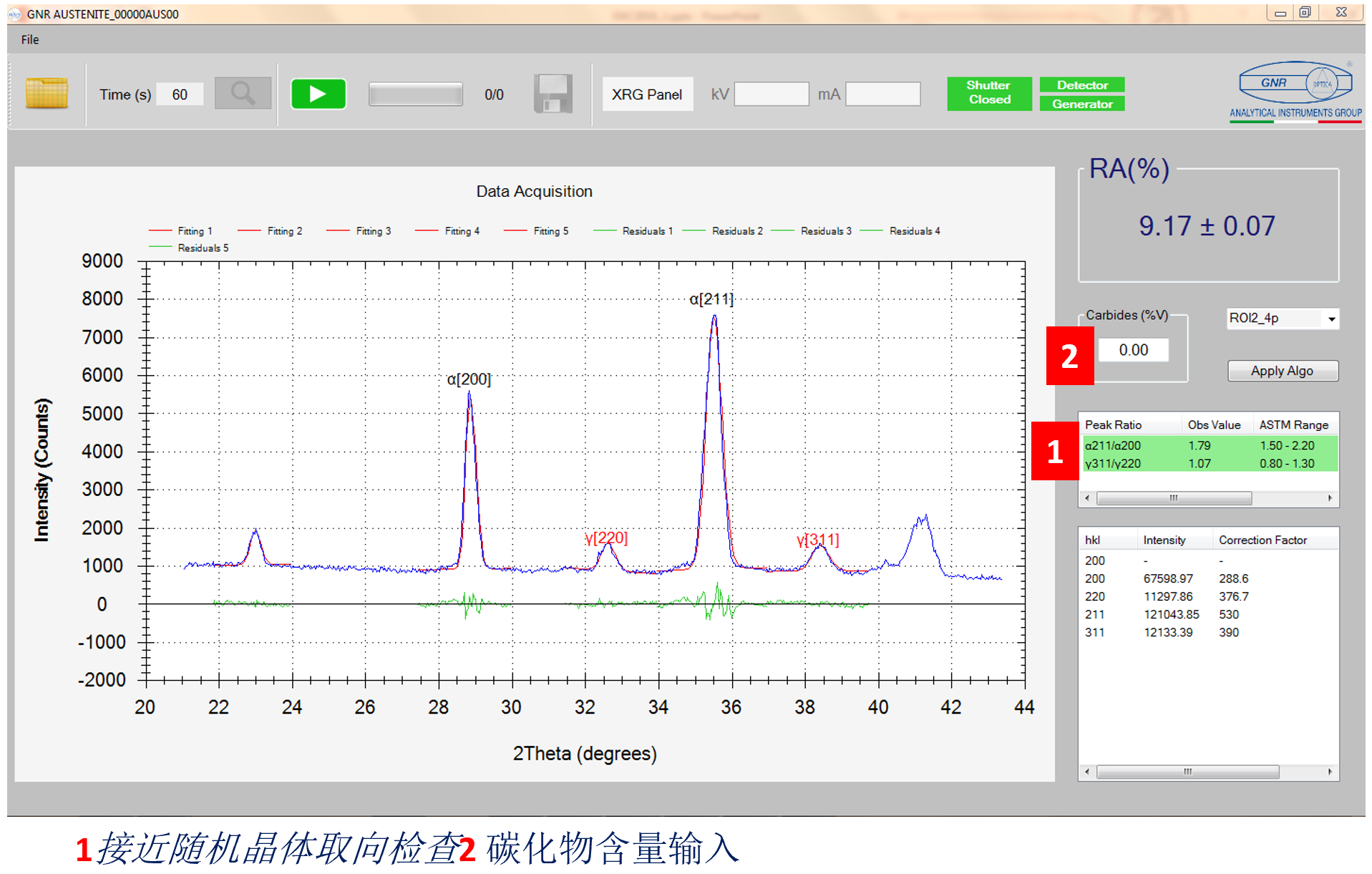Click the Apply Algo button
This screenshot has height=874, width=1372.
pos(1282,371)
